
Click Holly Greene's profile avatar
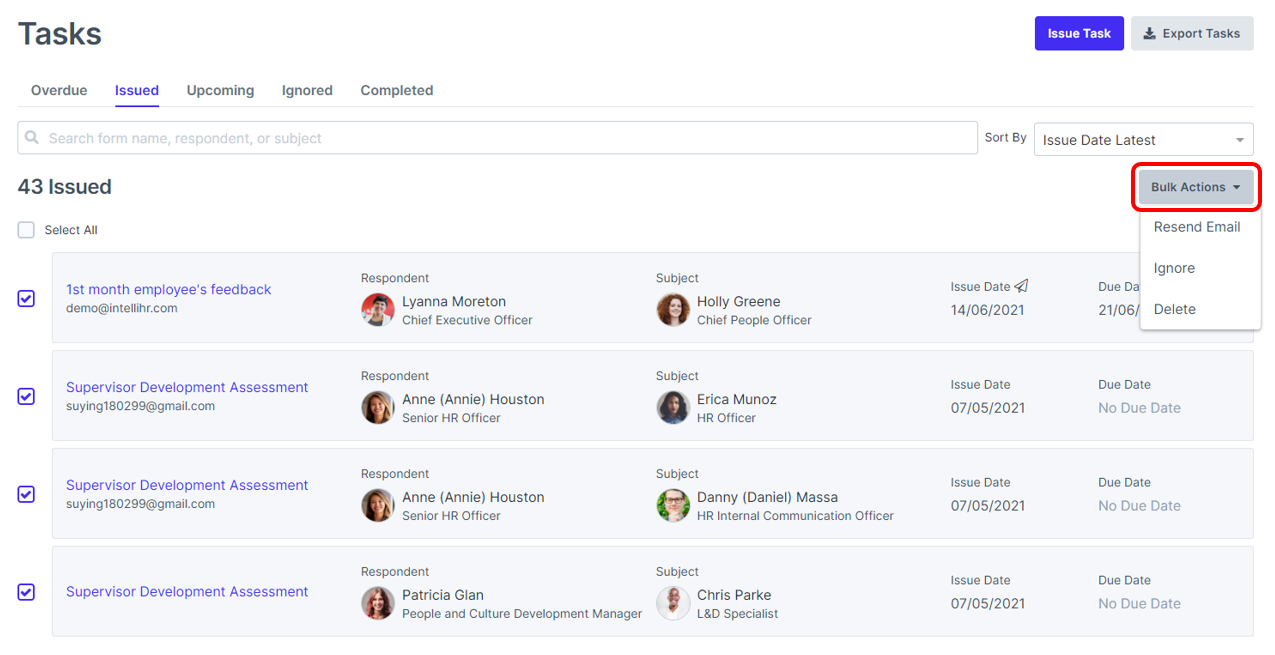[673, 310]
